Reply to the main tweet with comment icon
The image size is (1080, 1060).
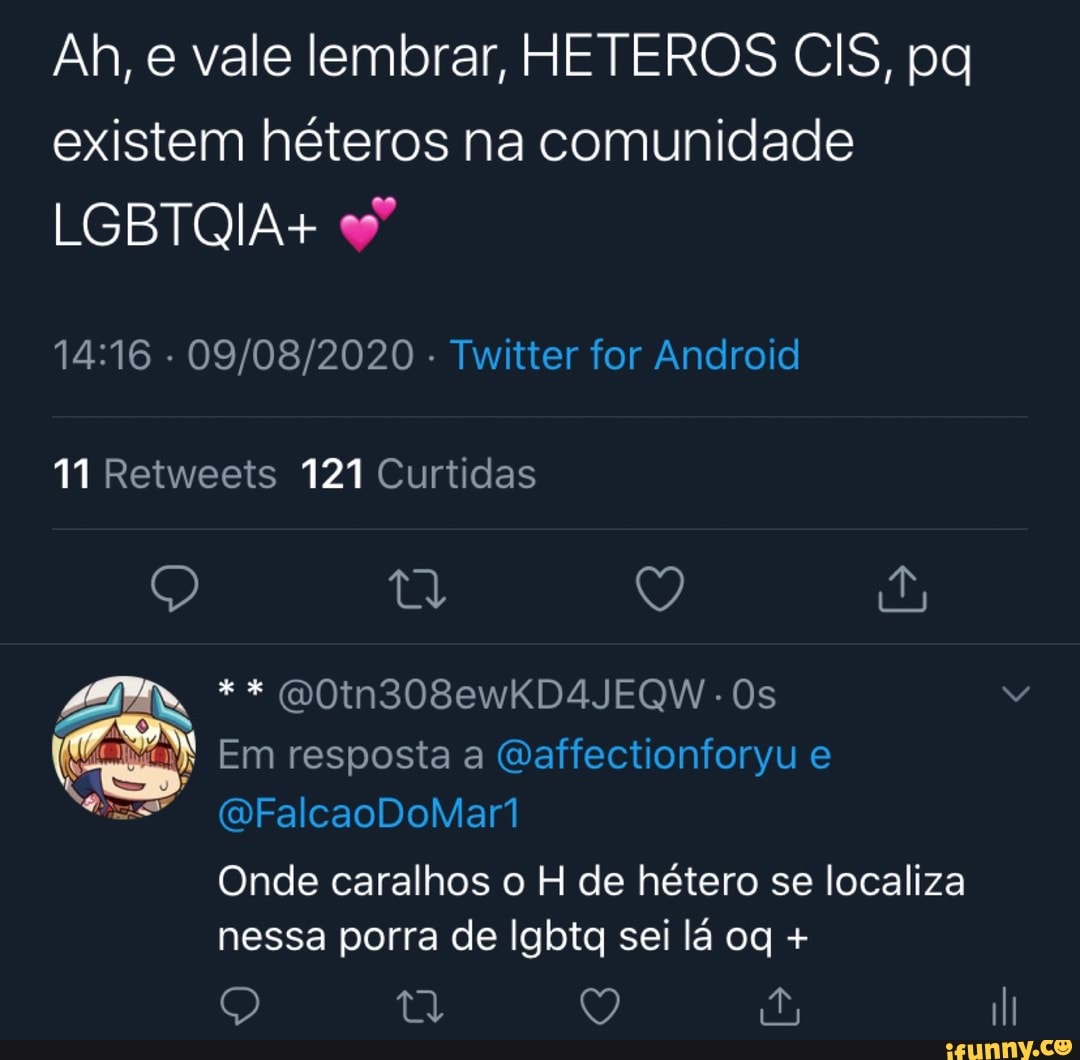coord(174,588)
